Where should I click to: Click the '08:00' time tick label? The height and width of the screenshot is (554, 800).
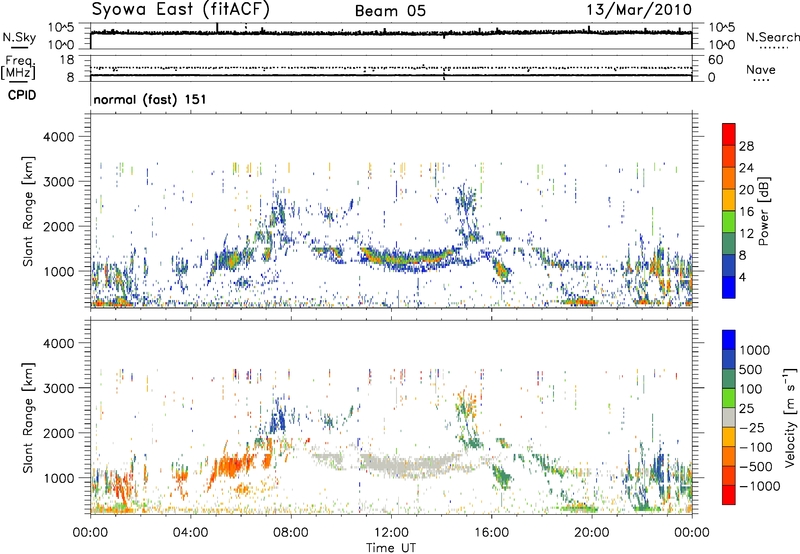coord(291,533)
